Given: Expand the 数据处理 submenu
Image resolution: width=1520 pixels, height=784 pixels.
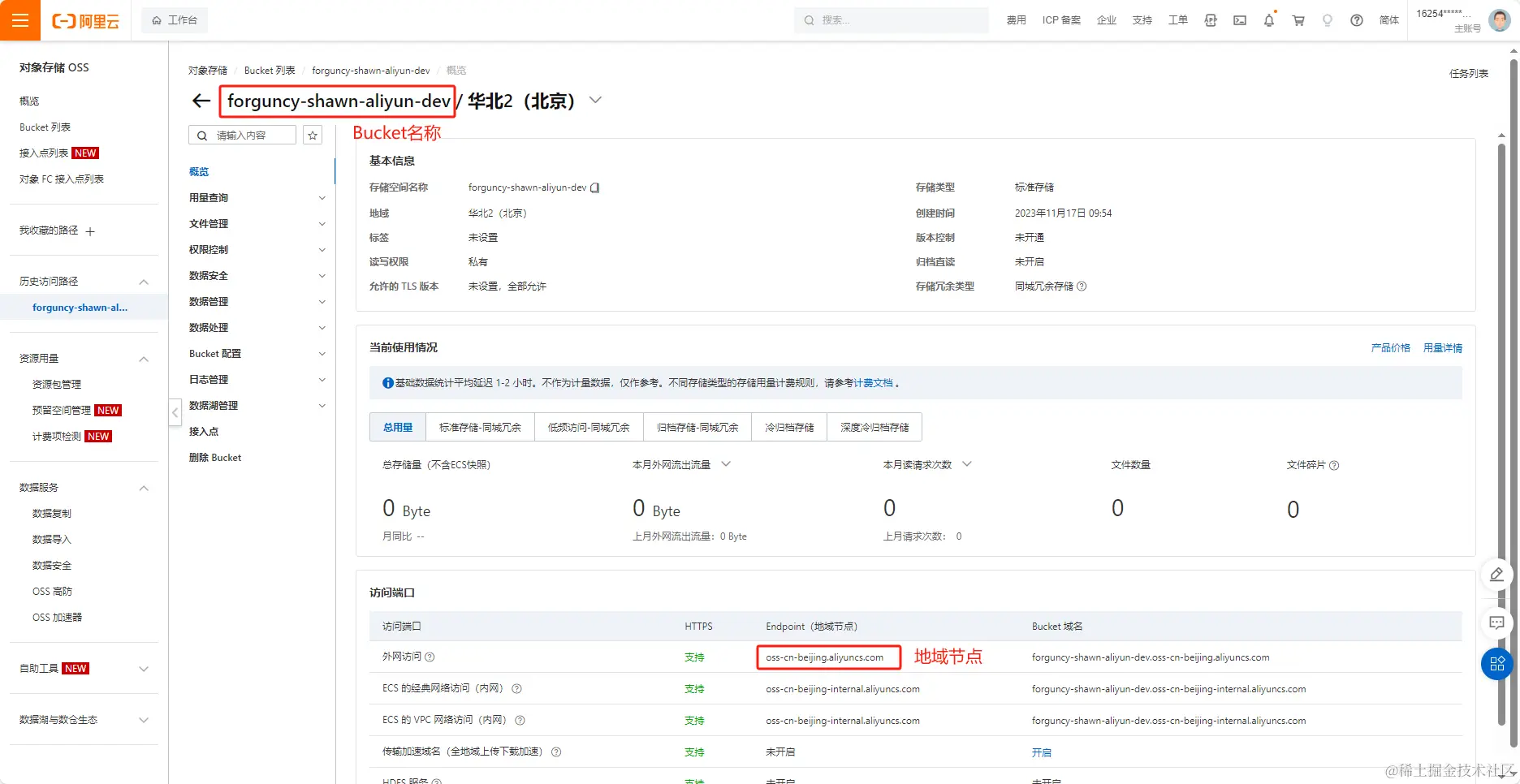Looking at the screenshot, I should coord(322,328).
